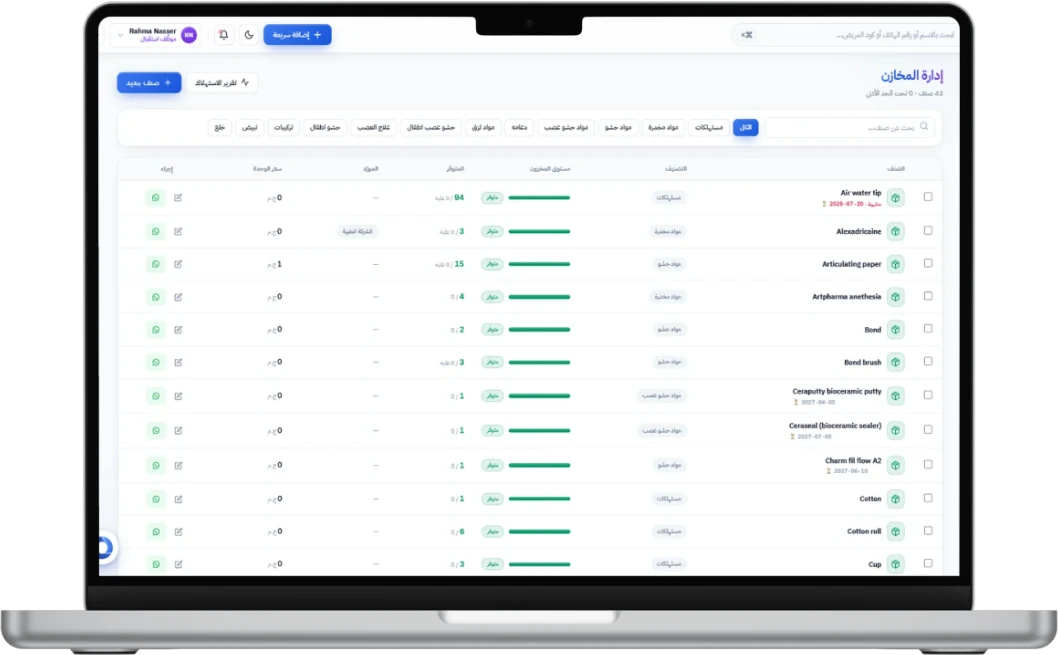The height and width of the screenshot is (655, 1058).
Task: Edit the Bond brush item
Action: click(x=178, y=362)
